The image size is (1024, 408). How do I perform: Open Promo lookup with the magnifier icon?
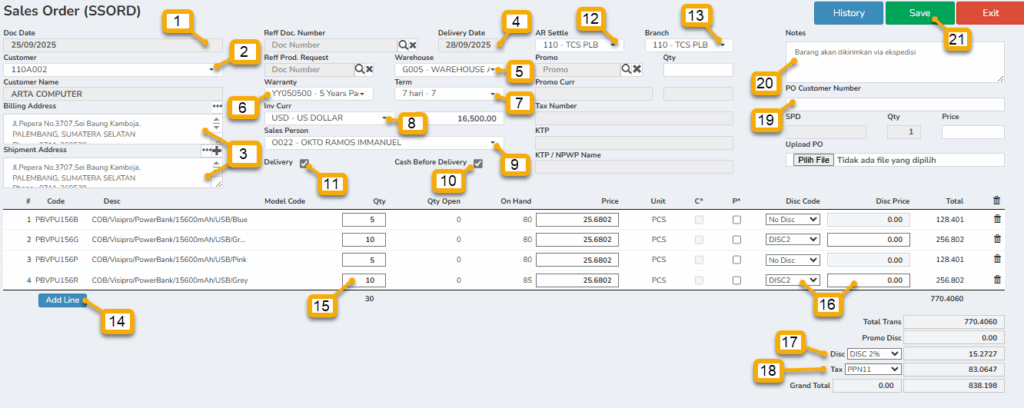click(x=622, y=69)
